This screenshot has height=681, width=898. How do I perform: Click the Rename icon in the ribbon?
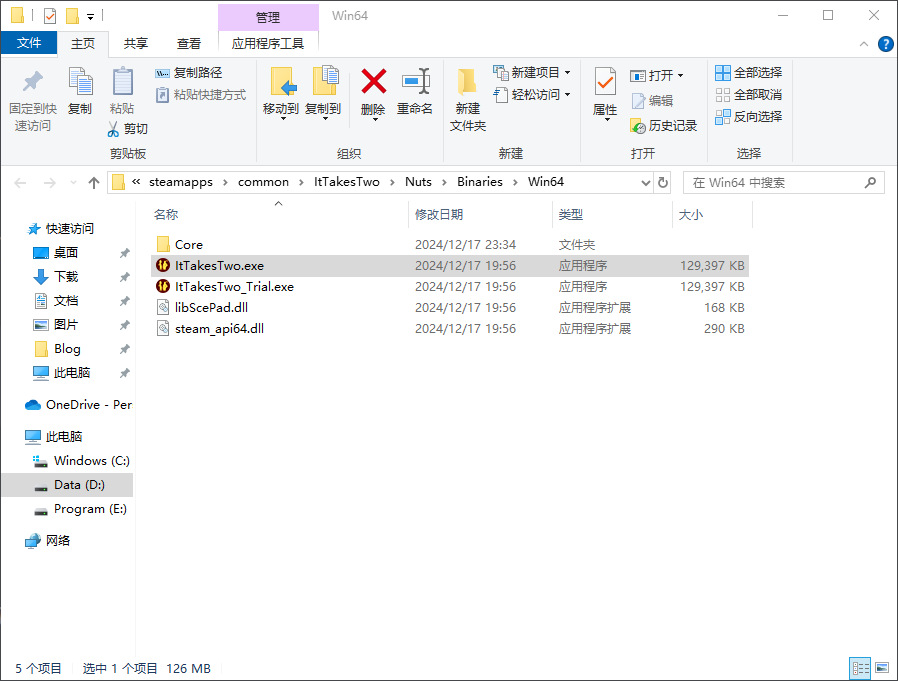click(x=416, y=81)
